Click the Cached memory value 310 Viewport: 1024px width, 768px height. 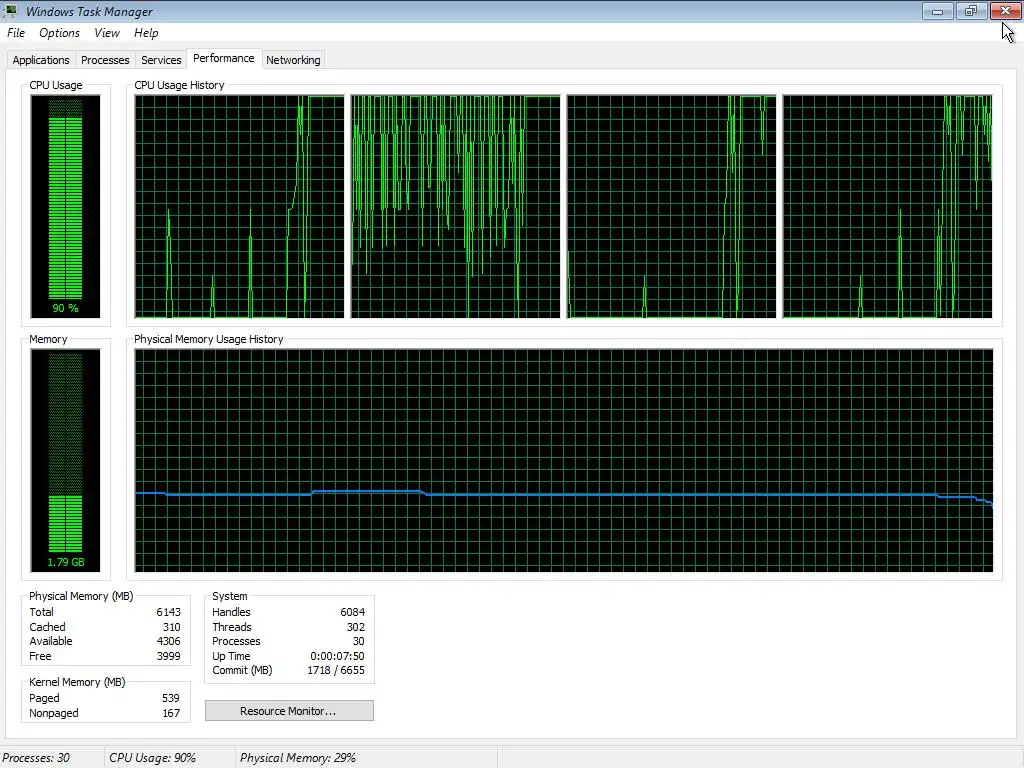coord(171,627)
